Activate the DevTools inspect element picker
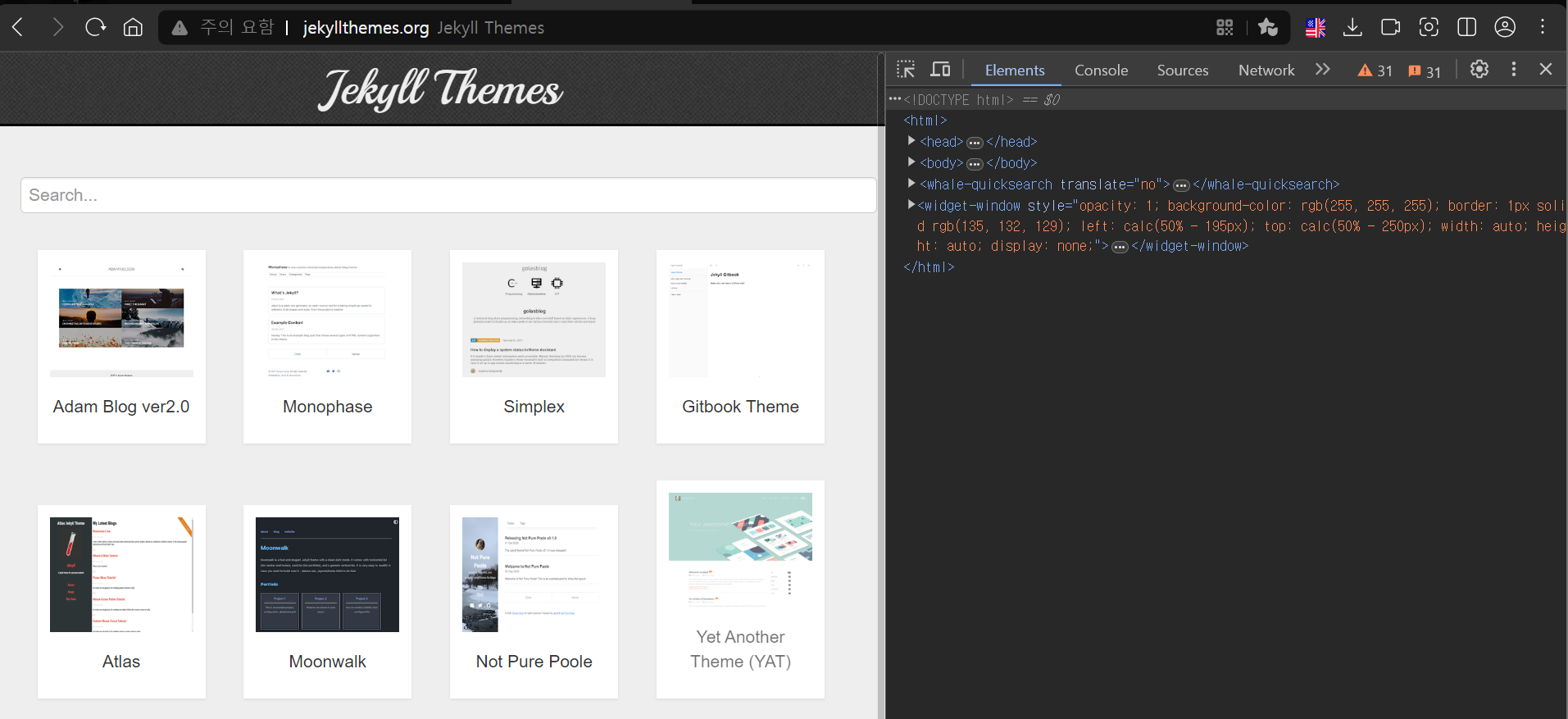 click(x=906, y=70)
